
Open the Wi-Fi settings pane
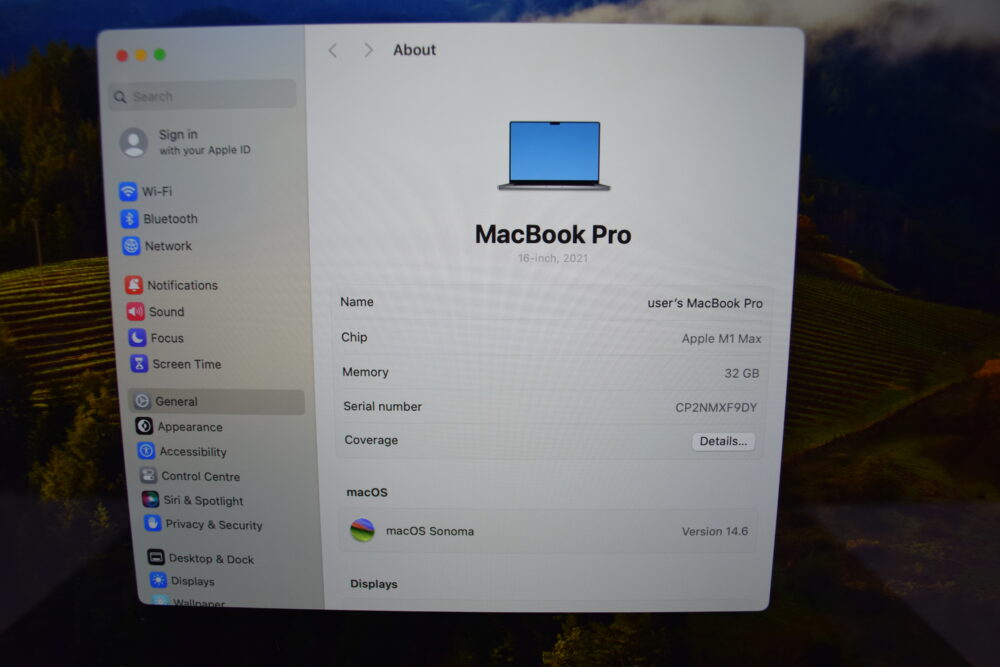point(207,191)
